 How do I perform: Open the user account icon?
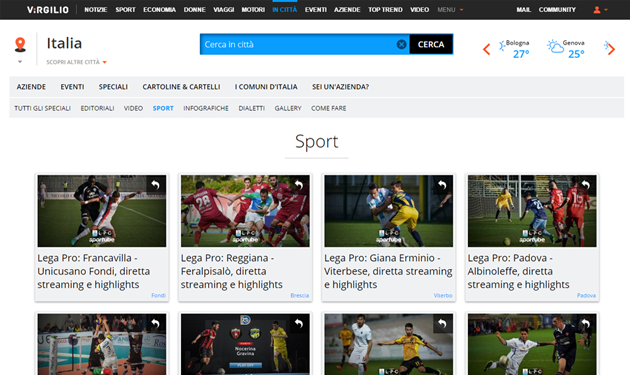(x=597, y=10)
